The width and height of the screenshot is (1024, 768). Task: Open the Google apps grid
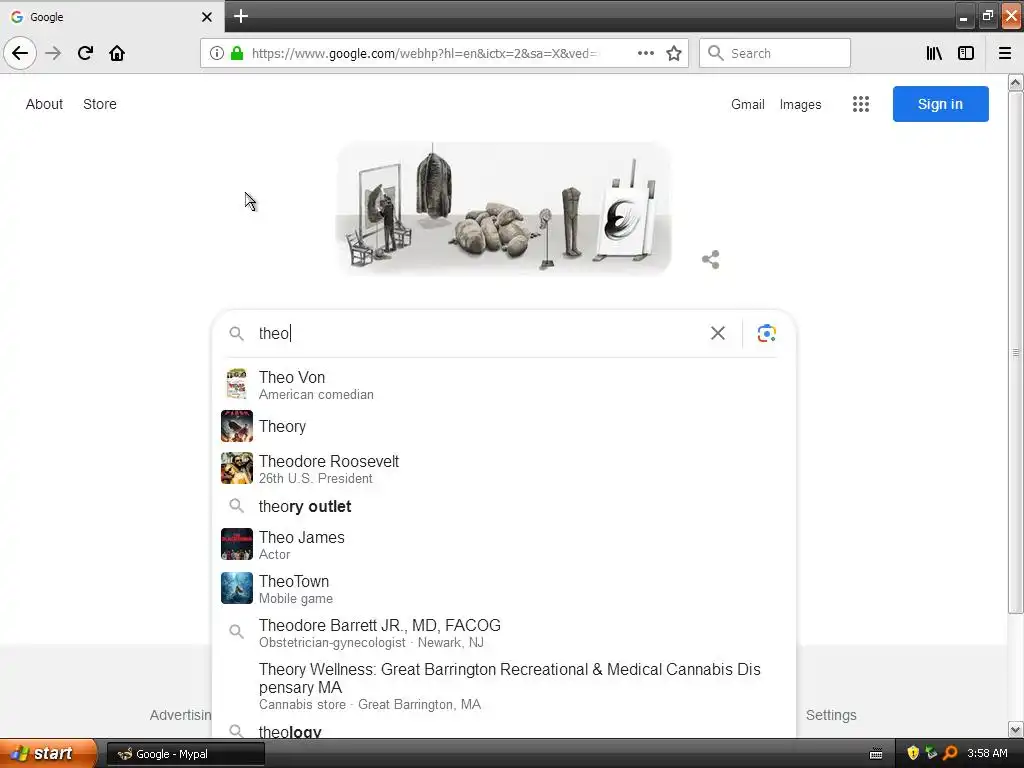[861, 104]
